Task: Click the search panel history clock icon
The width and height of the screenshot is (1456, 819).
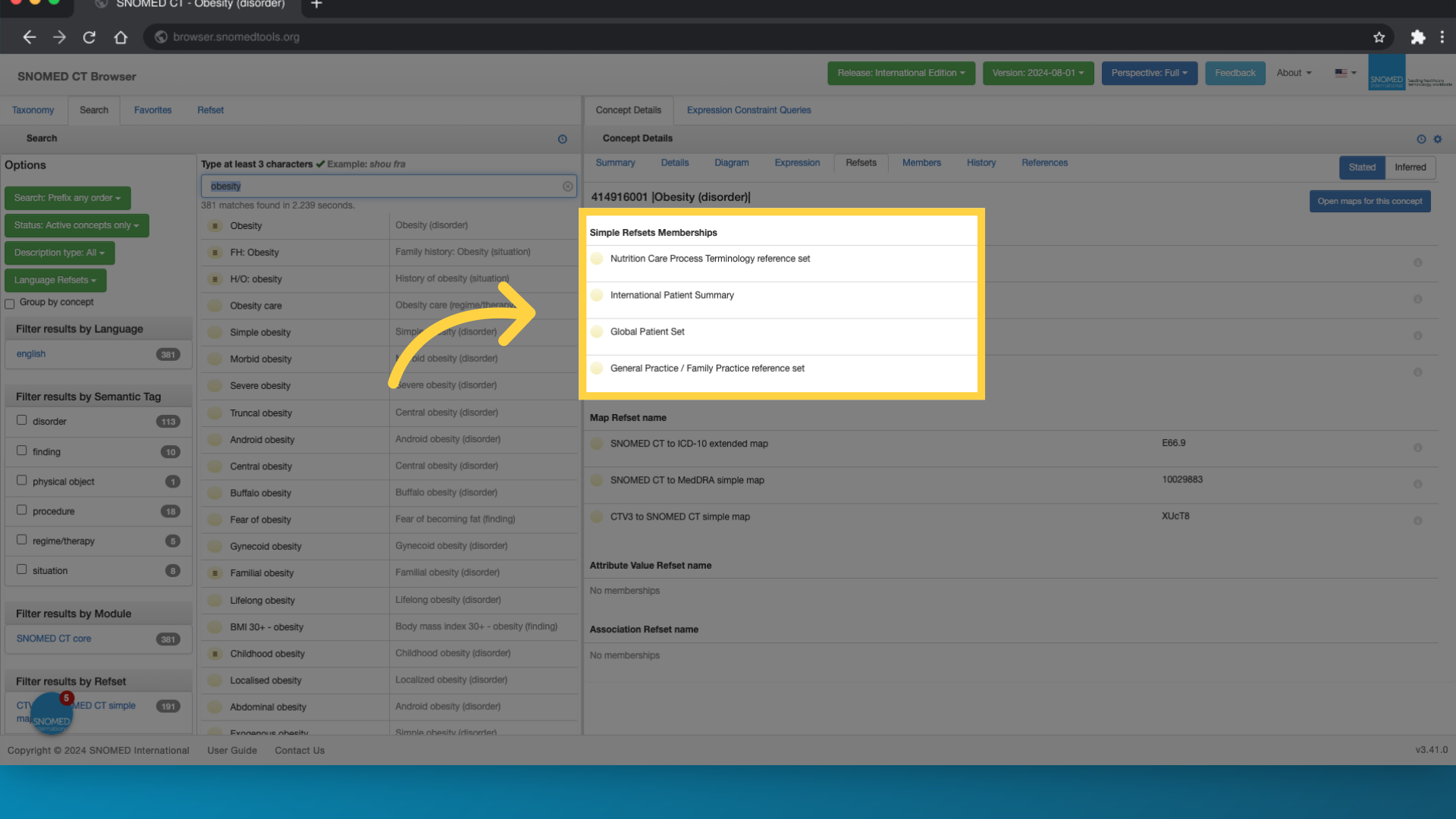Action: pyautogui.click(x=563, y=140)
